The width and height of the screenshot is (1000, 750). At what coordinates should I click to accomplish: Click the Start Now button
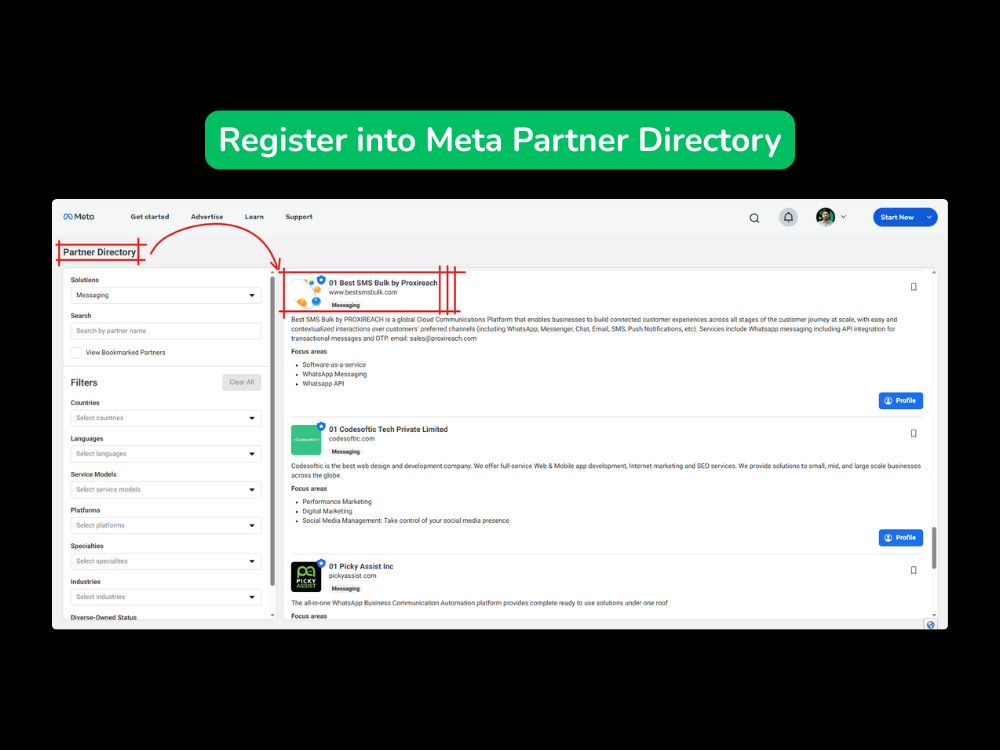(897, 217)
